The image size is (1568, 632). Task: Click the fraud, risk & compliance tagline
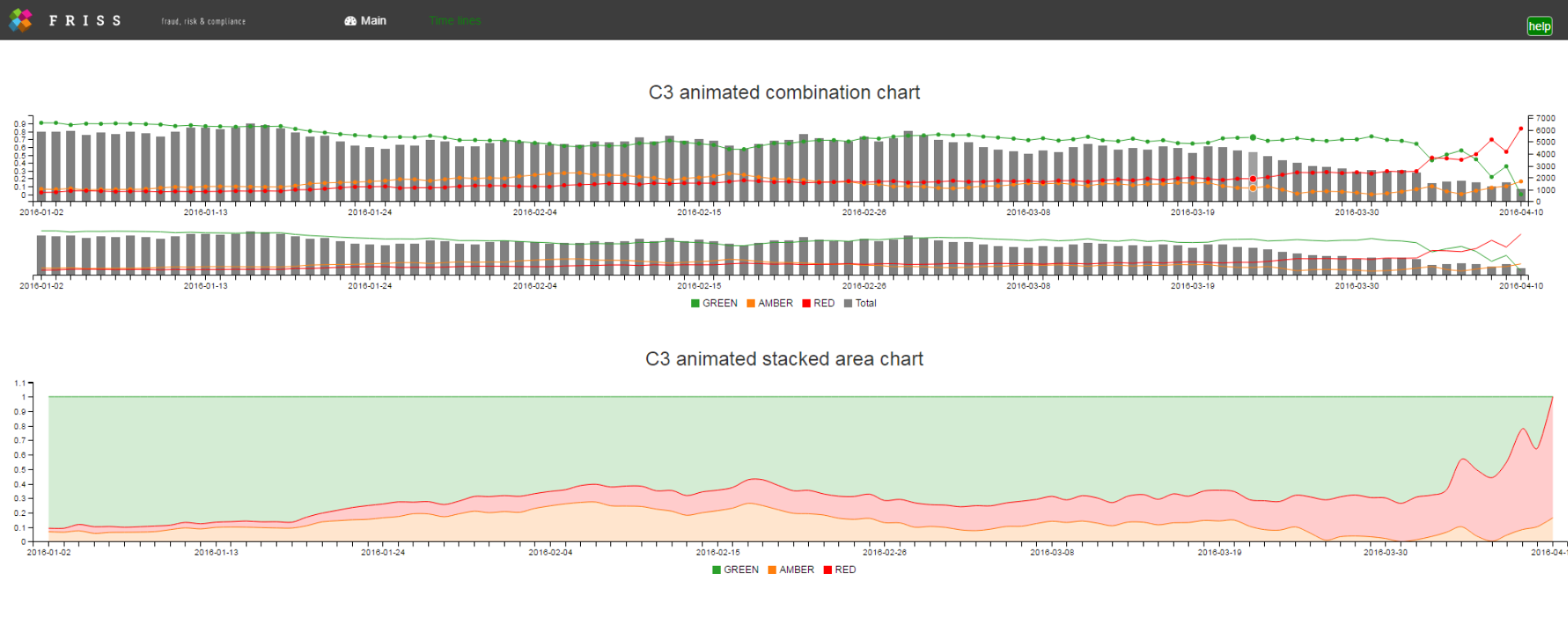point(203,21)
